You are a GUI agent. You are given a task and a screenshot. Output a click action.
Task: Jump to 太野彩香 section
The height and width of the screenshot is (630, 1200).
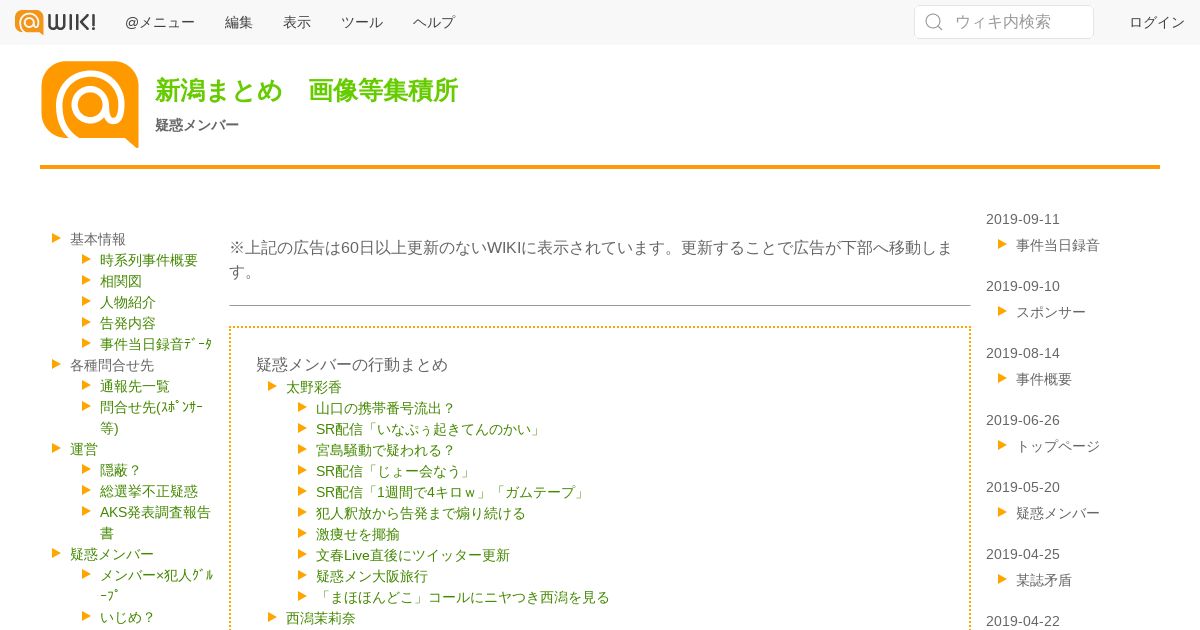click(314, 387)
